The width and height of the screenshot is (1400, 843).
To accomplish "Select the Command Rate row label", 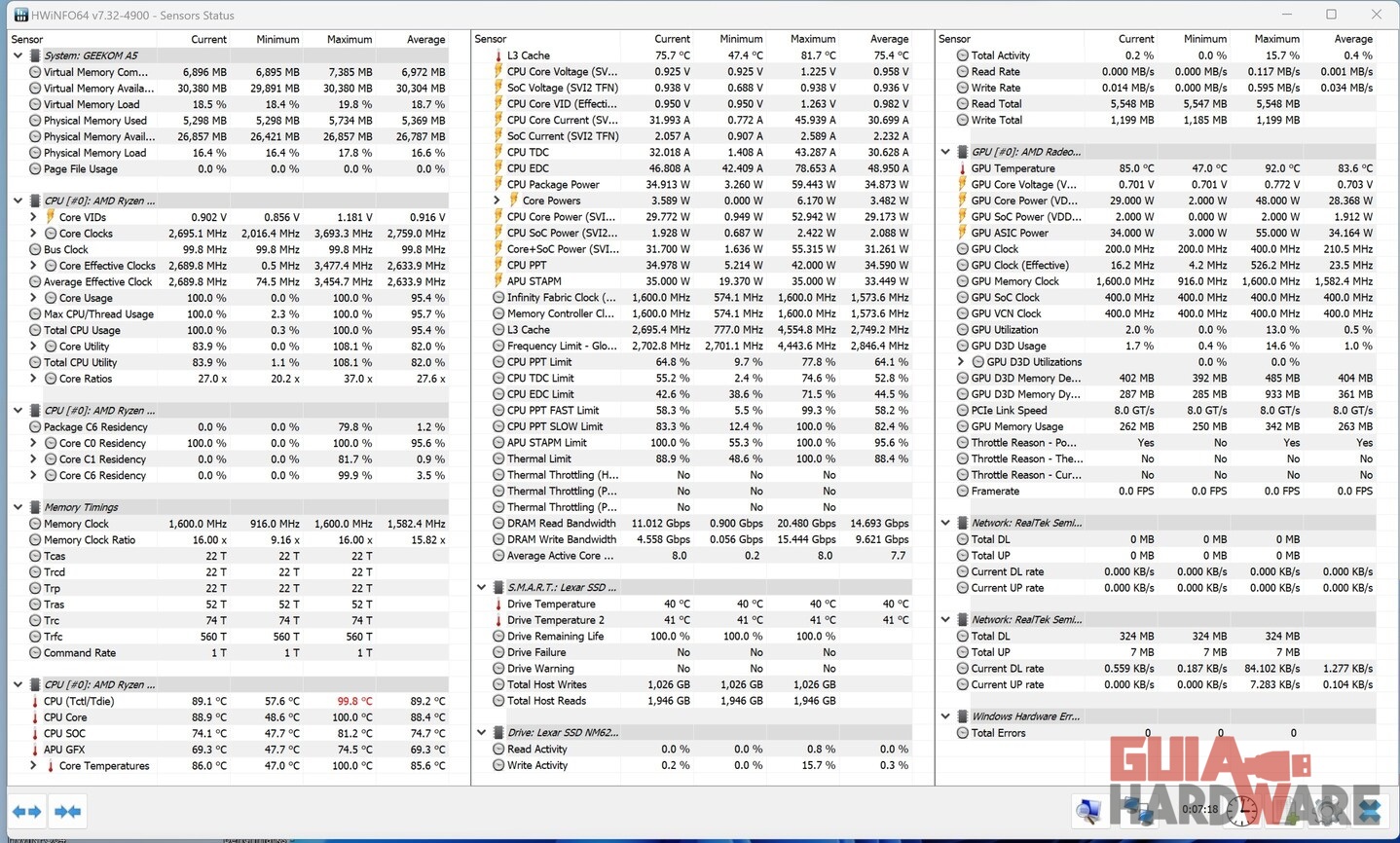I will [80, 653].
